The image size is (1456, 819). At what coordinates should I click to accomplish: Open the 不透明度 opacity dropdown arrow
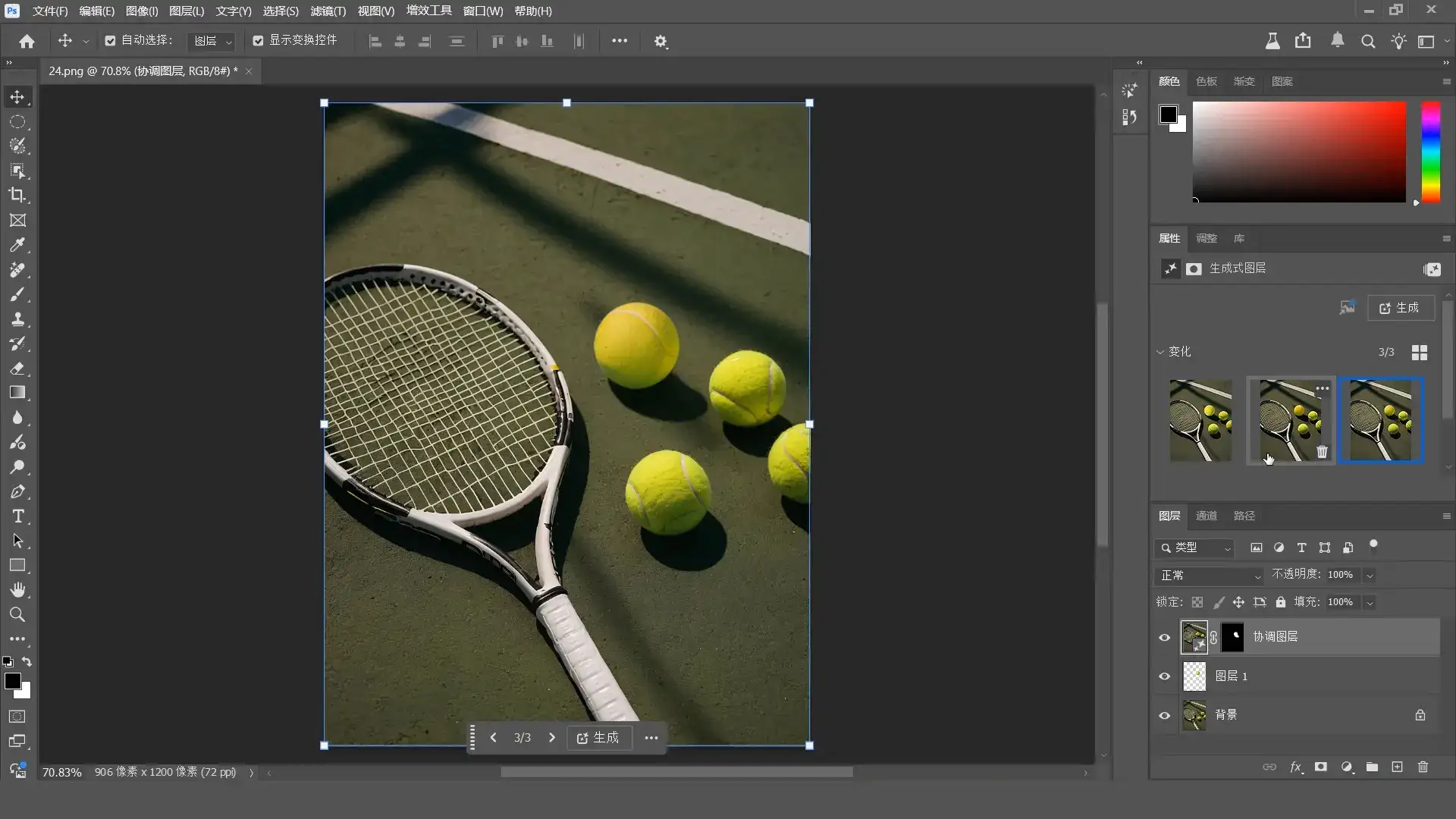click(x=1370, y=576)
